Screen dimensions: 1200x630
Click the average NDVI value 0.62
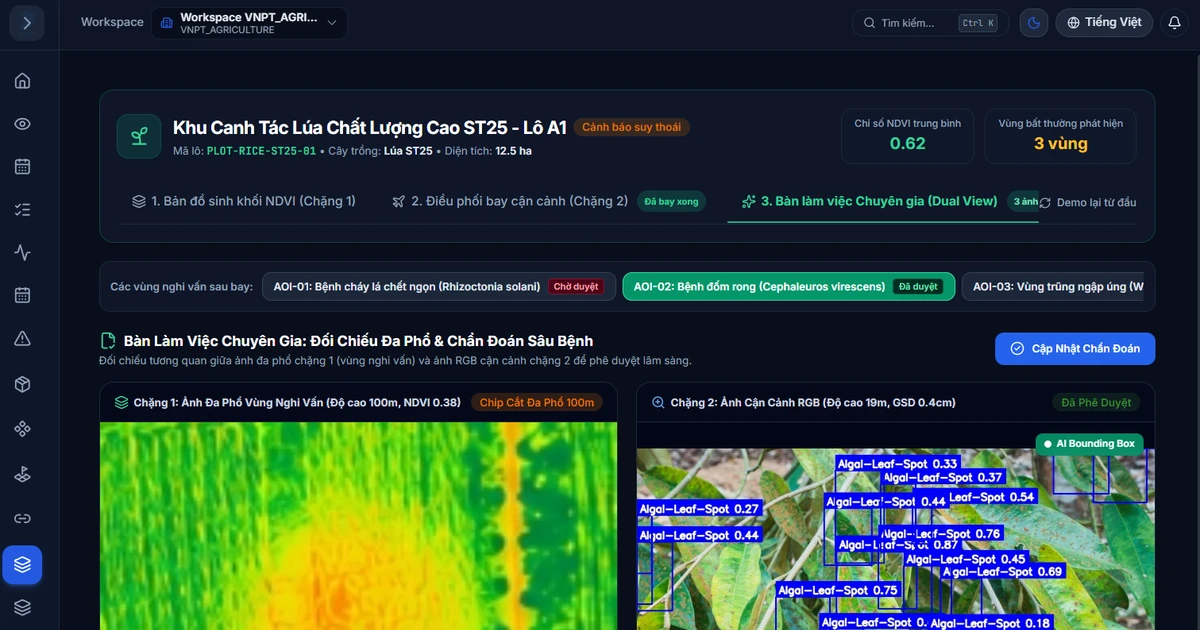(908, 143)
